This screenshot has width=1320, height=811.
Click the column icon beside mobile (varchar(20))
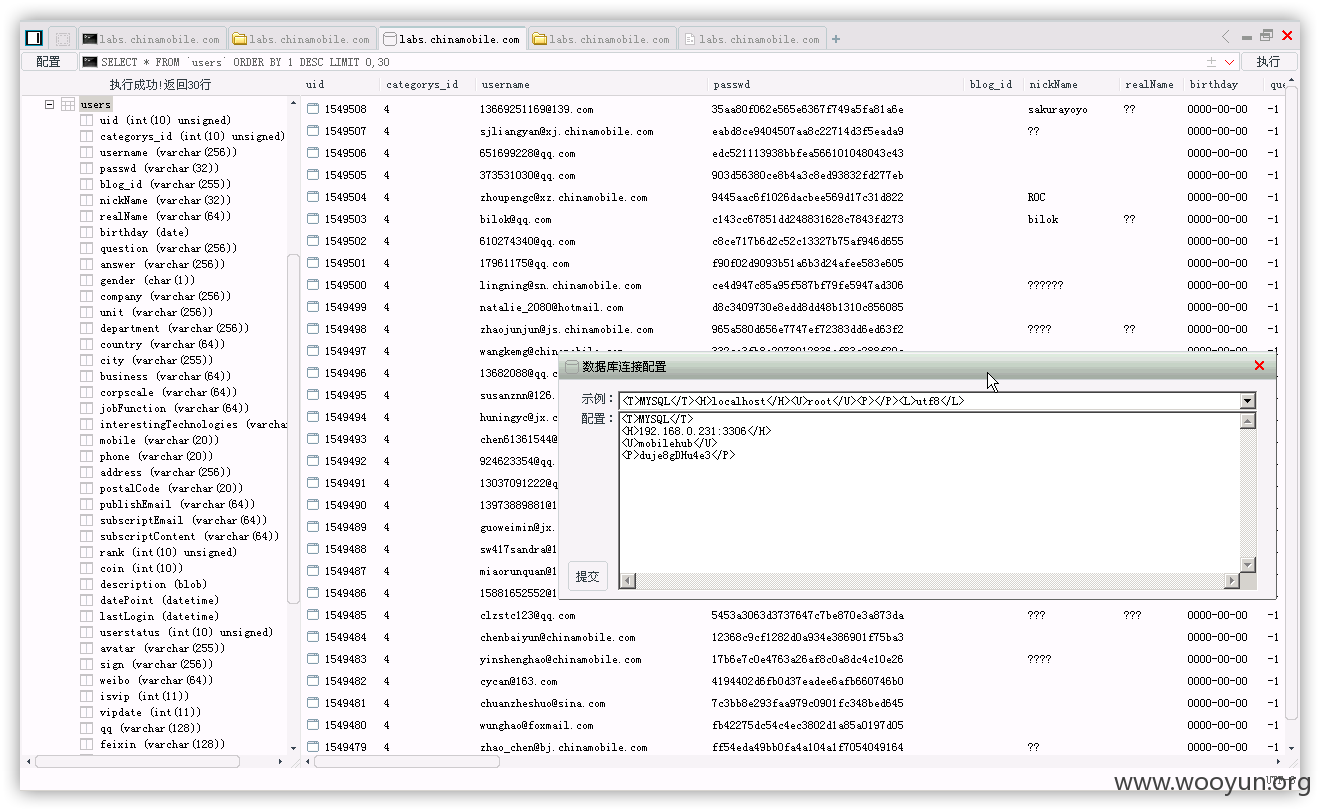tap(87, 440)
